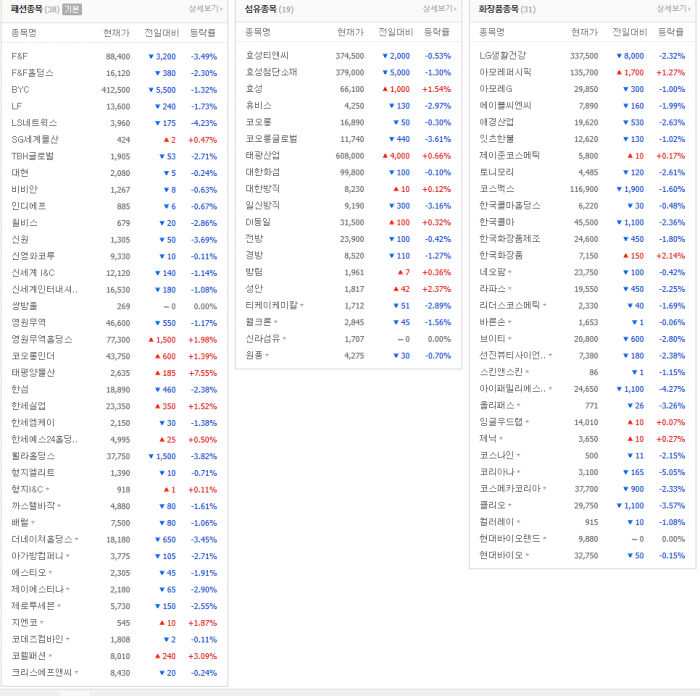Open the 한국화장품제조 stock link
Viewport: 700px width, 696px height.
[x=509, y=239]
